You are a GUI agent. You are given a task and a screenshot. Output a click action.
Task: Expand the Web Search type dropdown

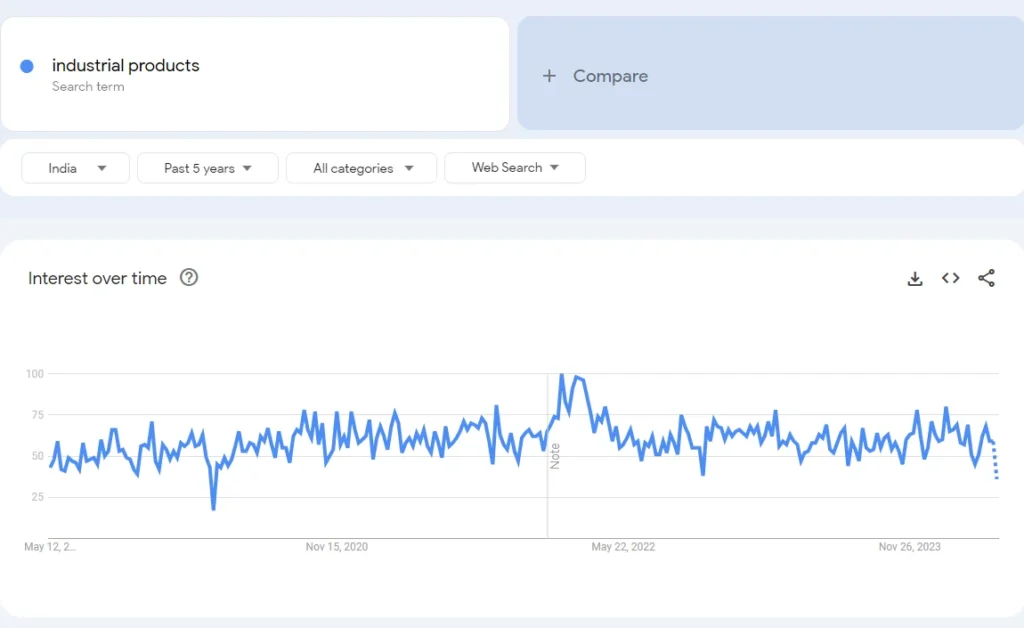pyautogui.click(x=514, y=168)
